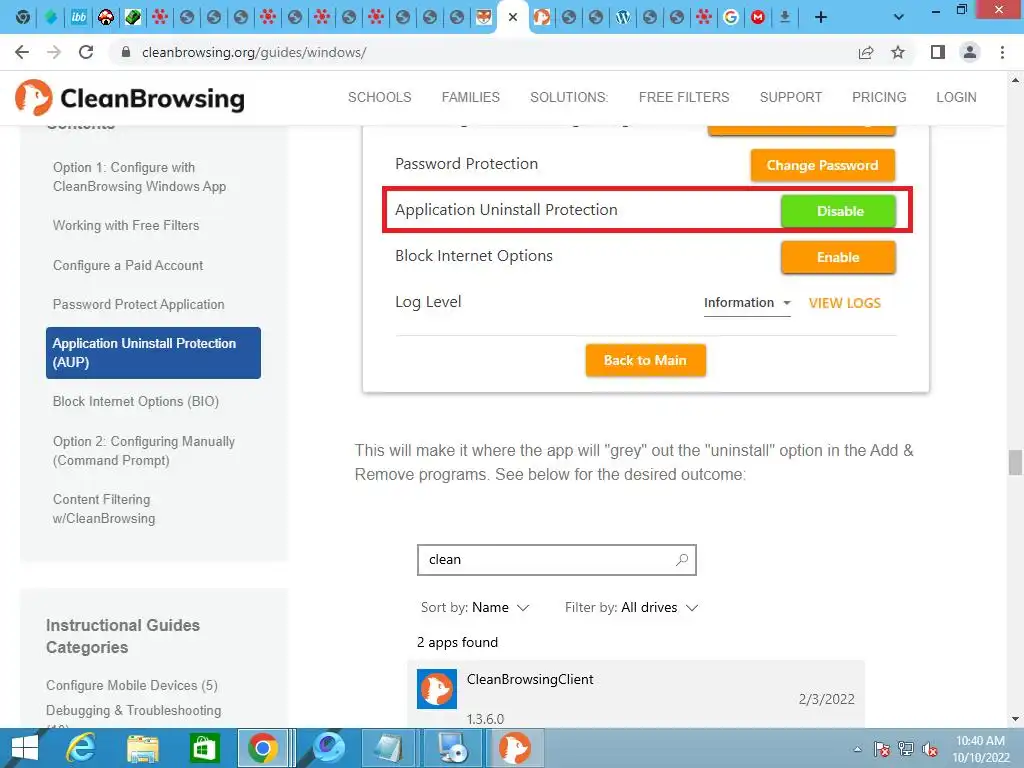Open a new browser tab
This screenshot has height=768, width=1024.
[821, 18]
